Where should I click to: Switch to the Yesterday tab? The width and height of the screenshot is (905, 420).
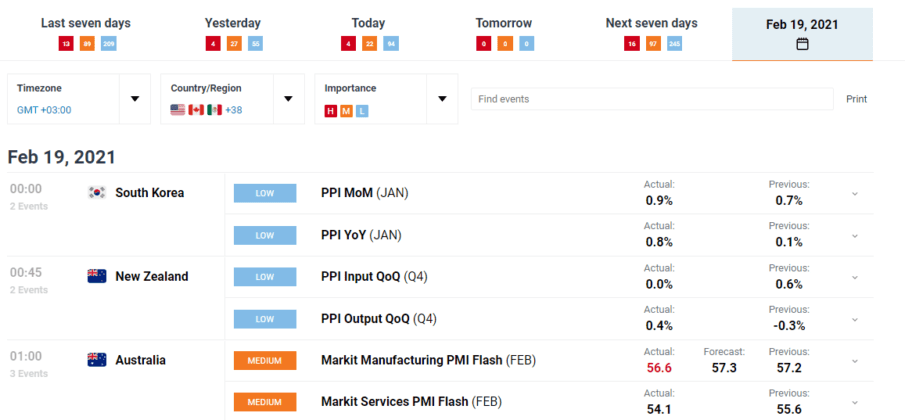232,23
